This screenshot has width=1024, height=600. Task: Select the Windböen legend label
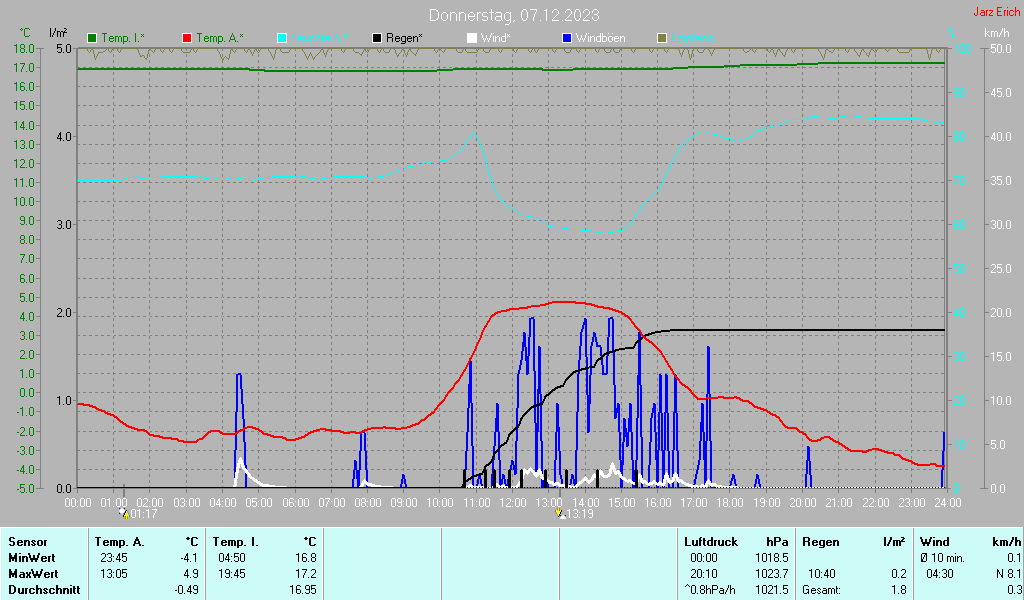[601, 38]
